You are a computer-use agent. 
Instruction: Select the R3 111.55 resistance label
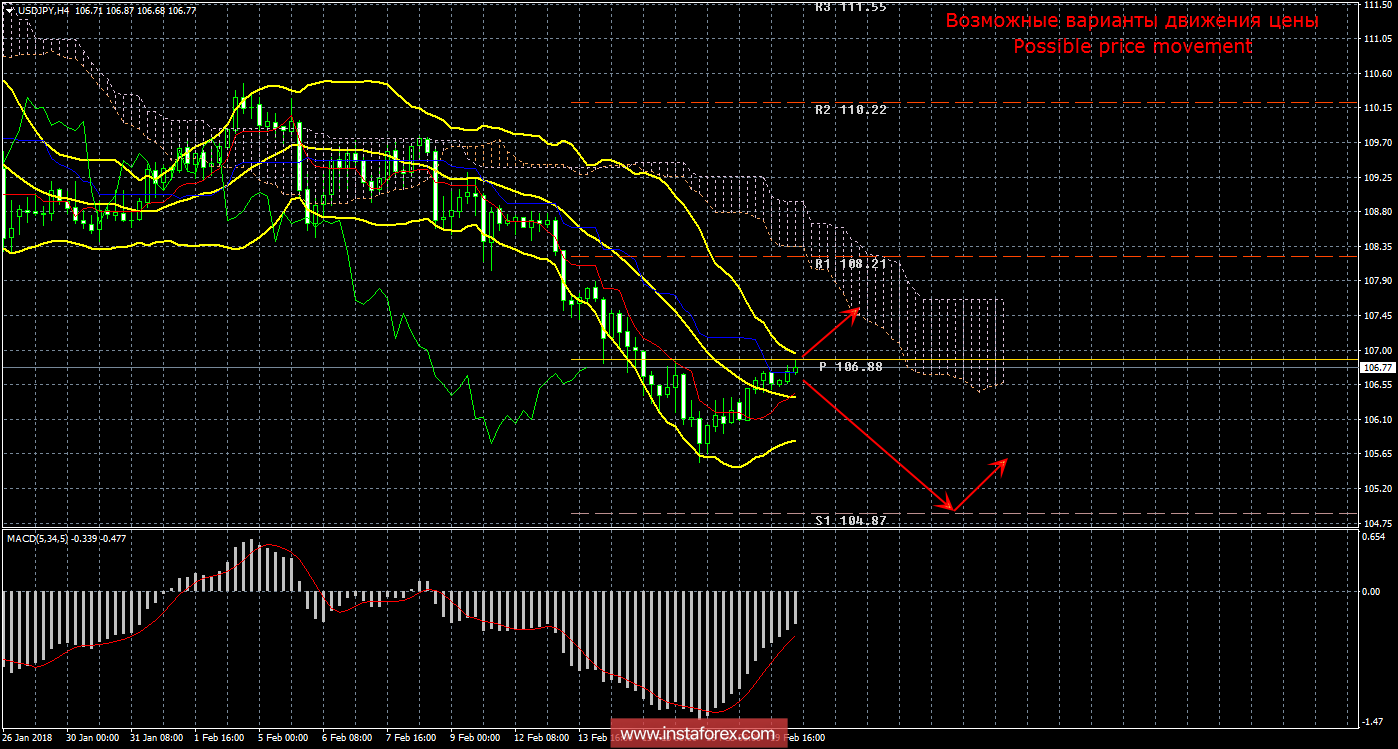849,7
